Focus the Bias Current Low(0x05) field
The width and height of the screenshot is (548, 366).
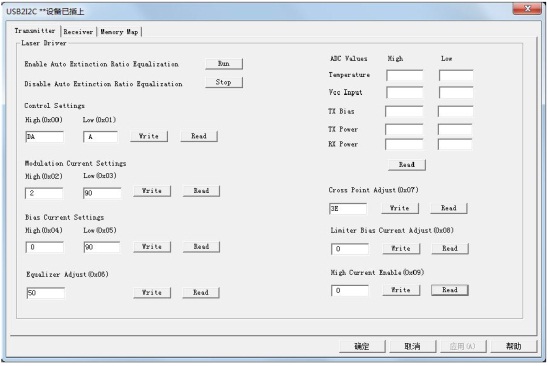pos(102,247)
